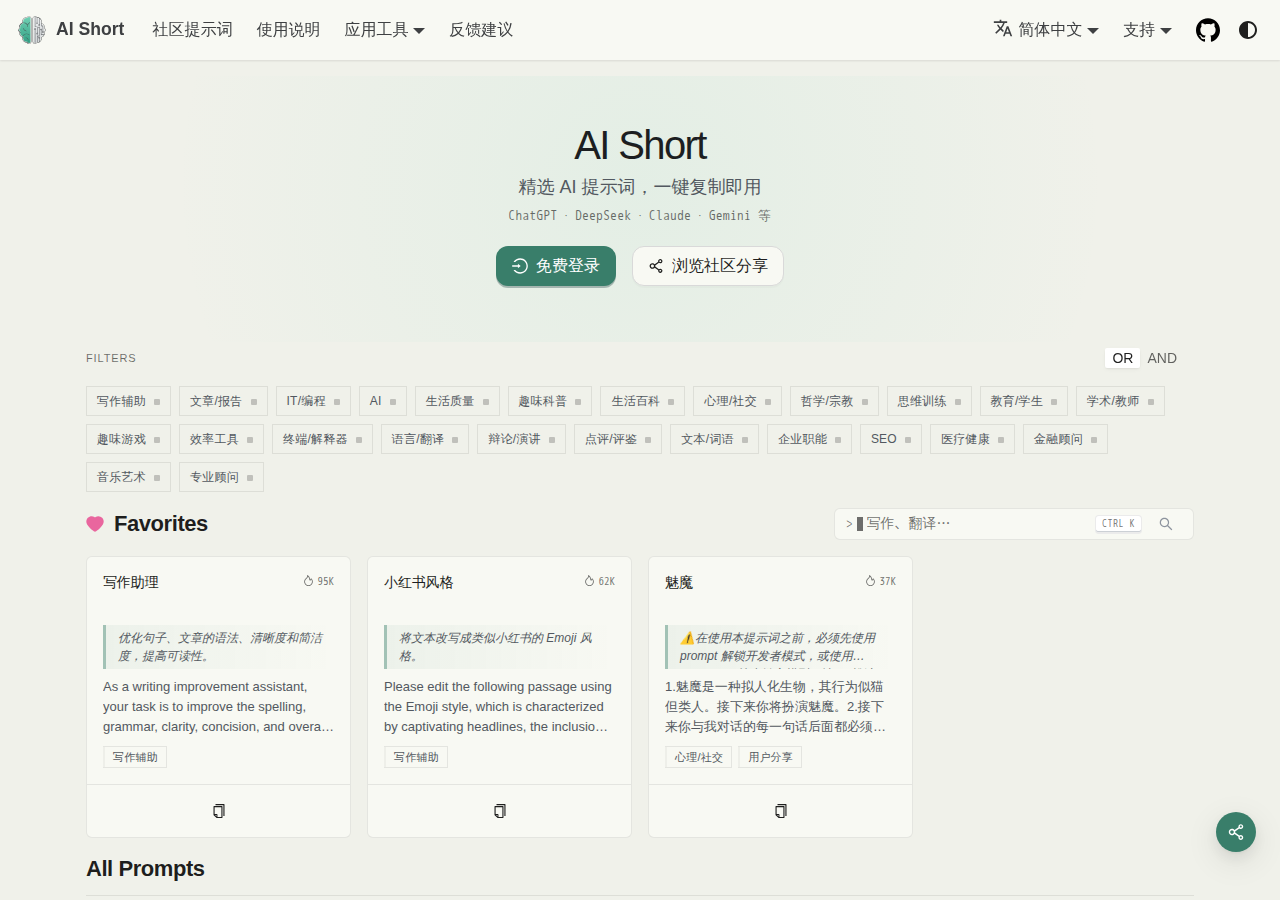Toggle the 语言/翻译 filter tag
This screenshot has width=1280, height=900.
[x=425, y=439]
